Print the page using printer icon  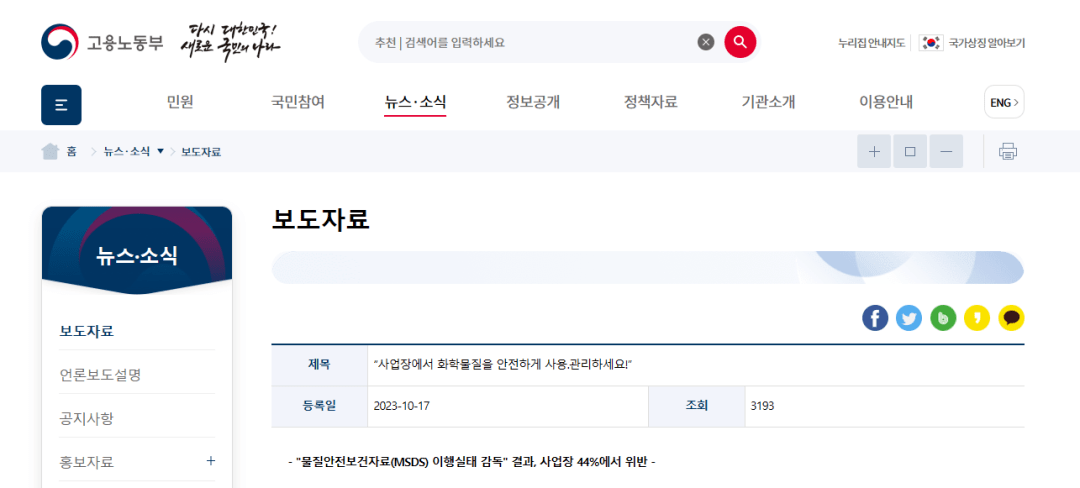pos(1008,151)
